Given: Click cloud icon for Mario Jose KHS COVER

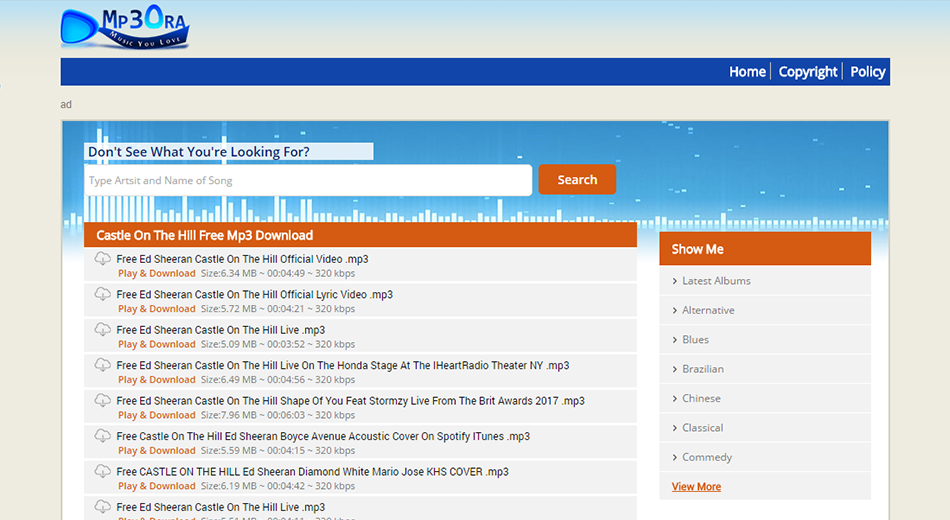Looking at the screenshot, I should point(102,472).
